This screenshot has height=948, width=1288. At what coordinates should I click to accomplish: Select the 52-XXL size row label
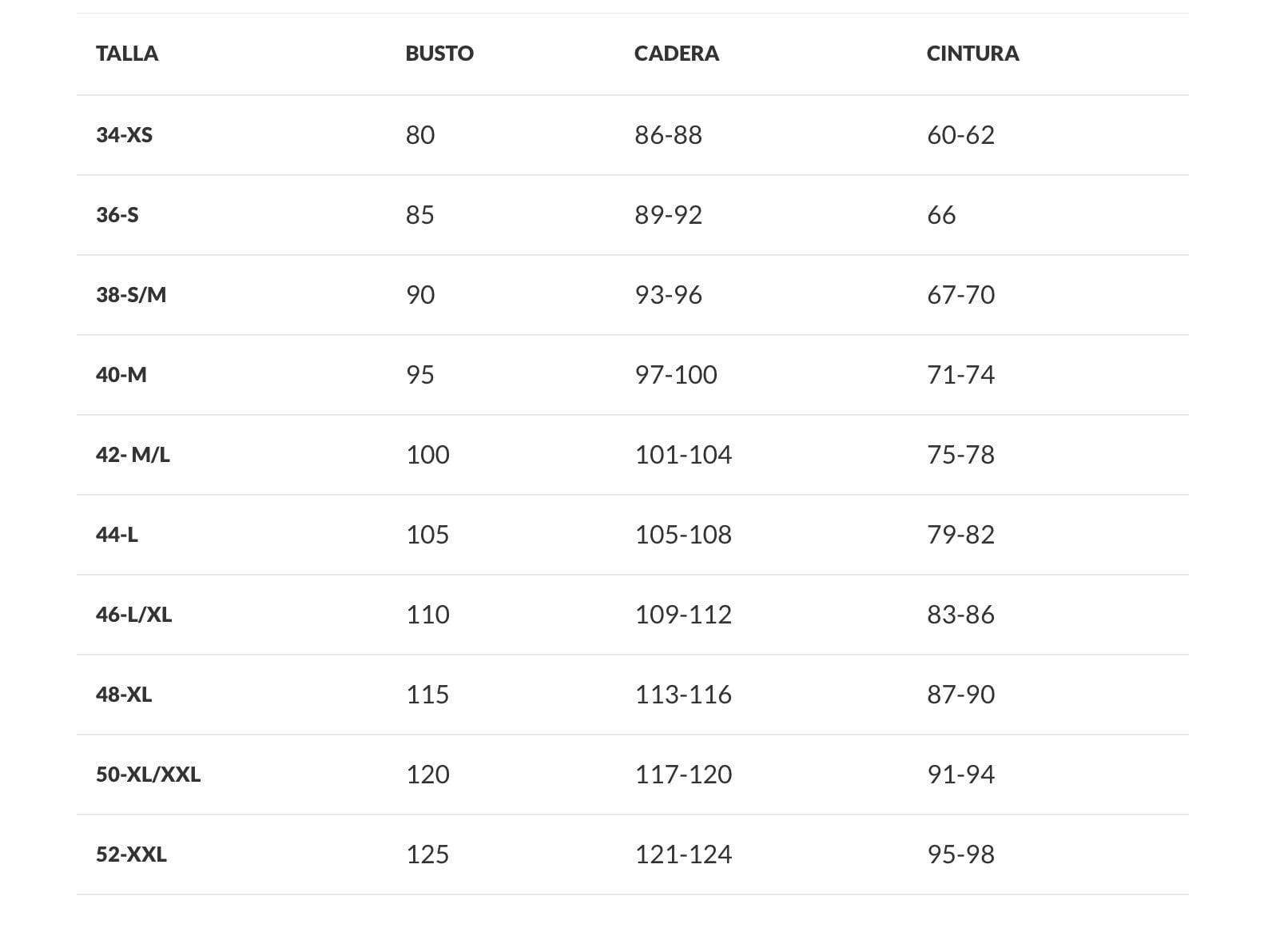click(131, 854)
